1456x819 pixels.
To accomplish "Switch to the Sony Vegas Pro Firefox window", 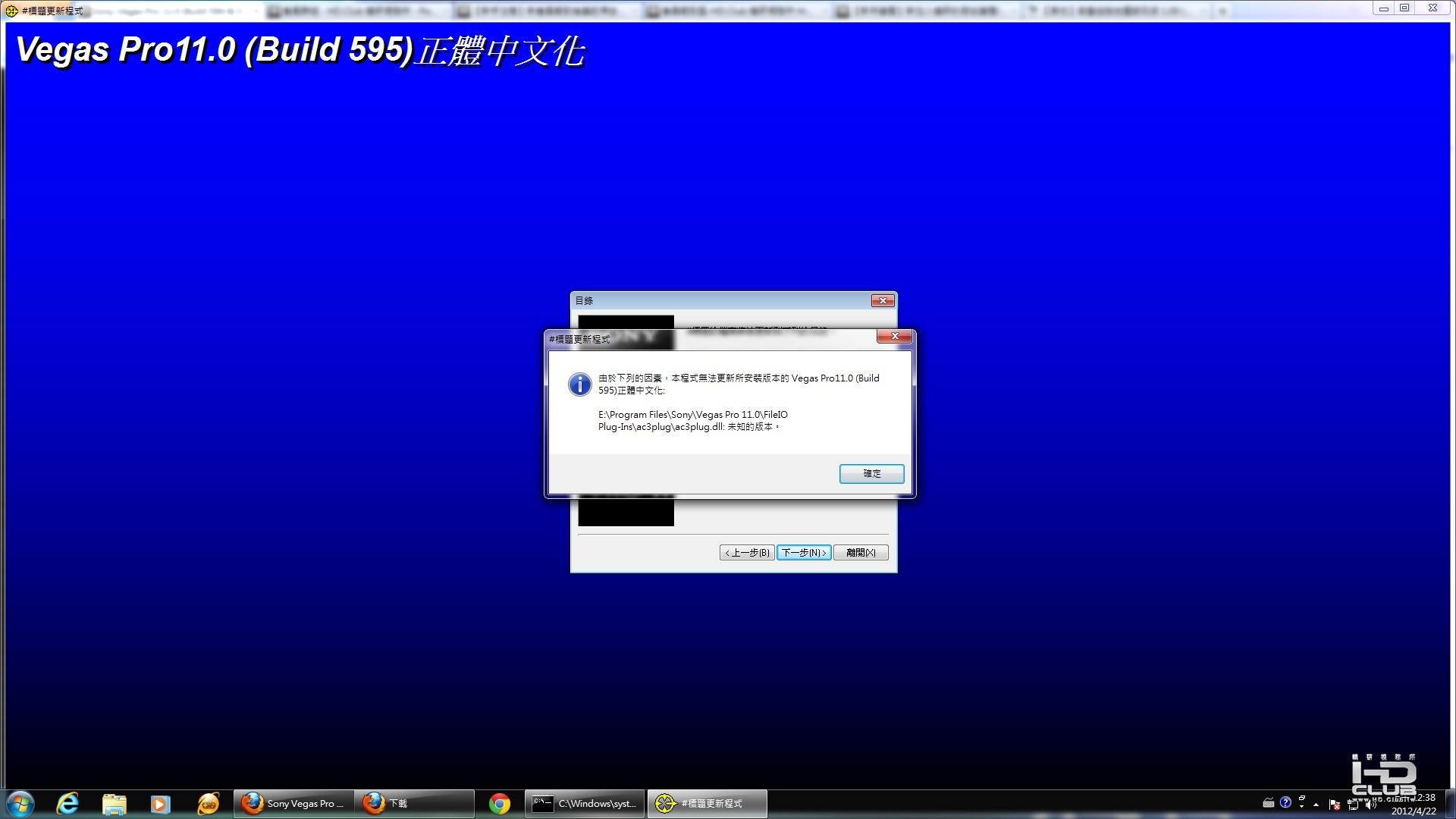I will pyautogui.click(x=293, y=803).
